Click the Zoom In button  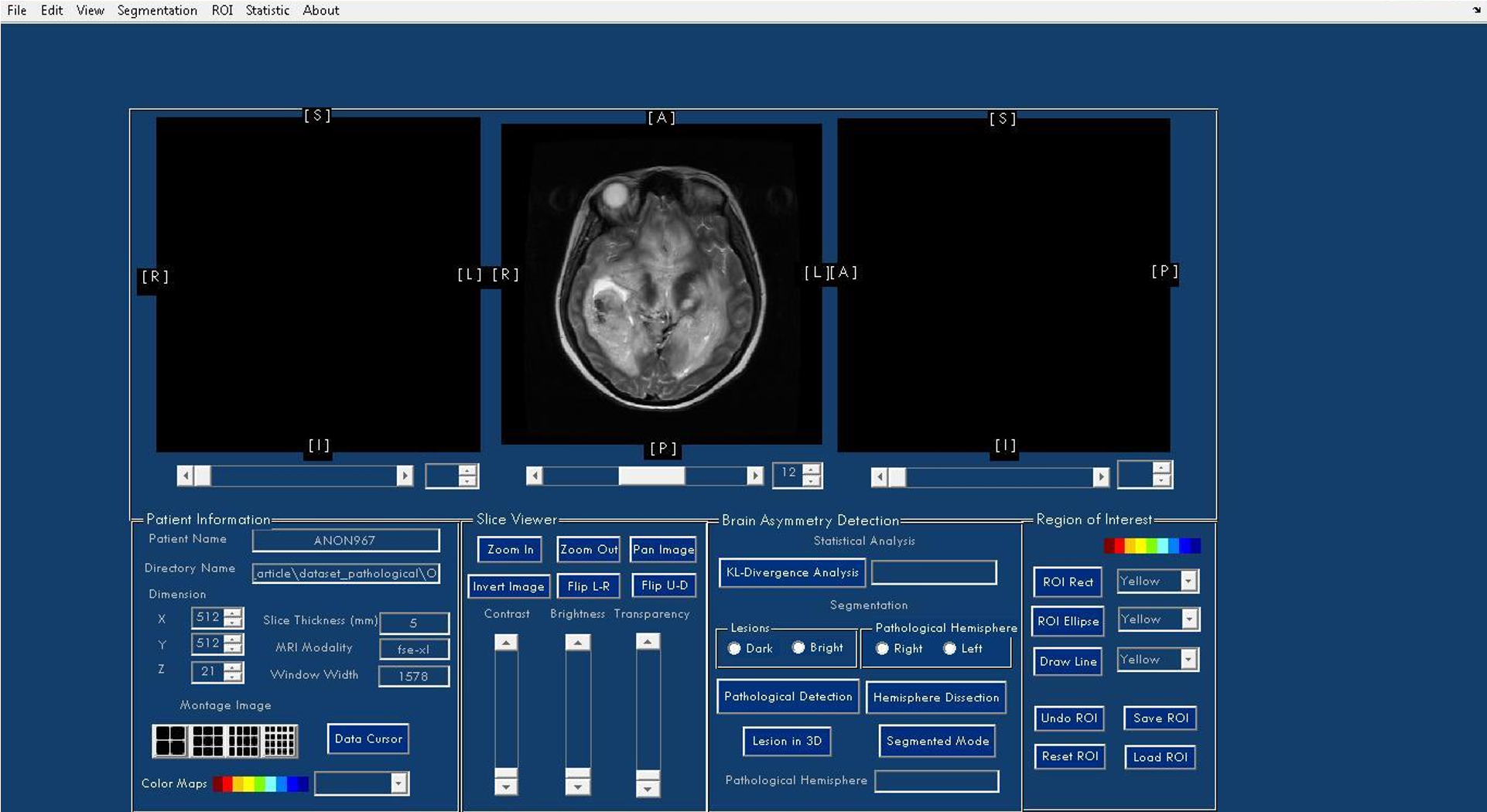(510, 549)
